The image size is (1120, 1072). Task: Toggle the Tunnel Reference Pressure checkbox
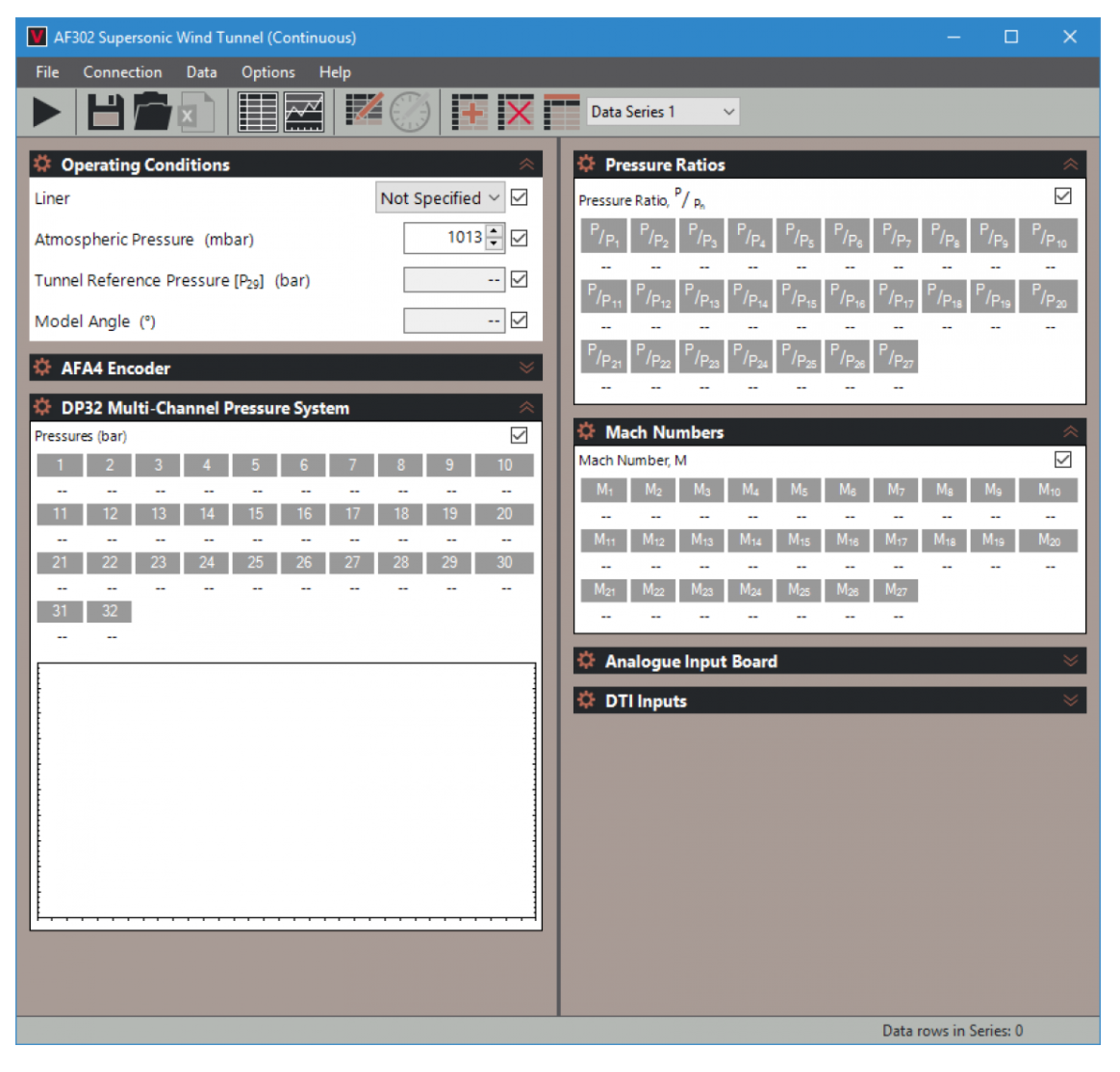tap(520, 279)
